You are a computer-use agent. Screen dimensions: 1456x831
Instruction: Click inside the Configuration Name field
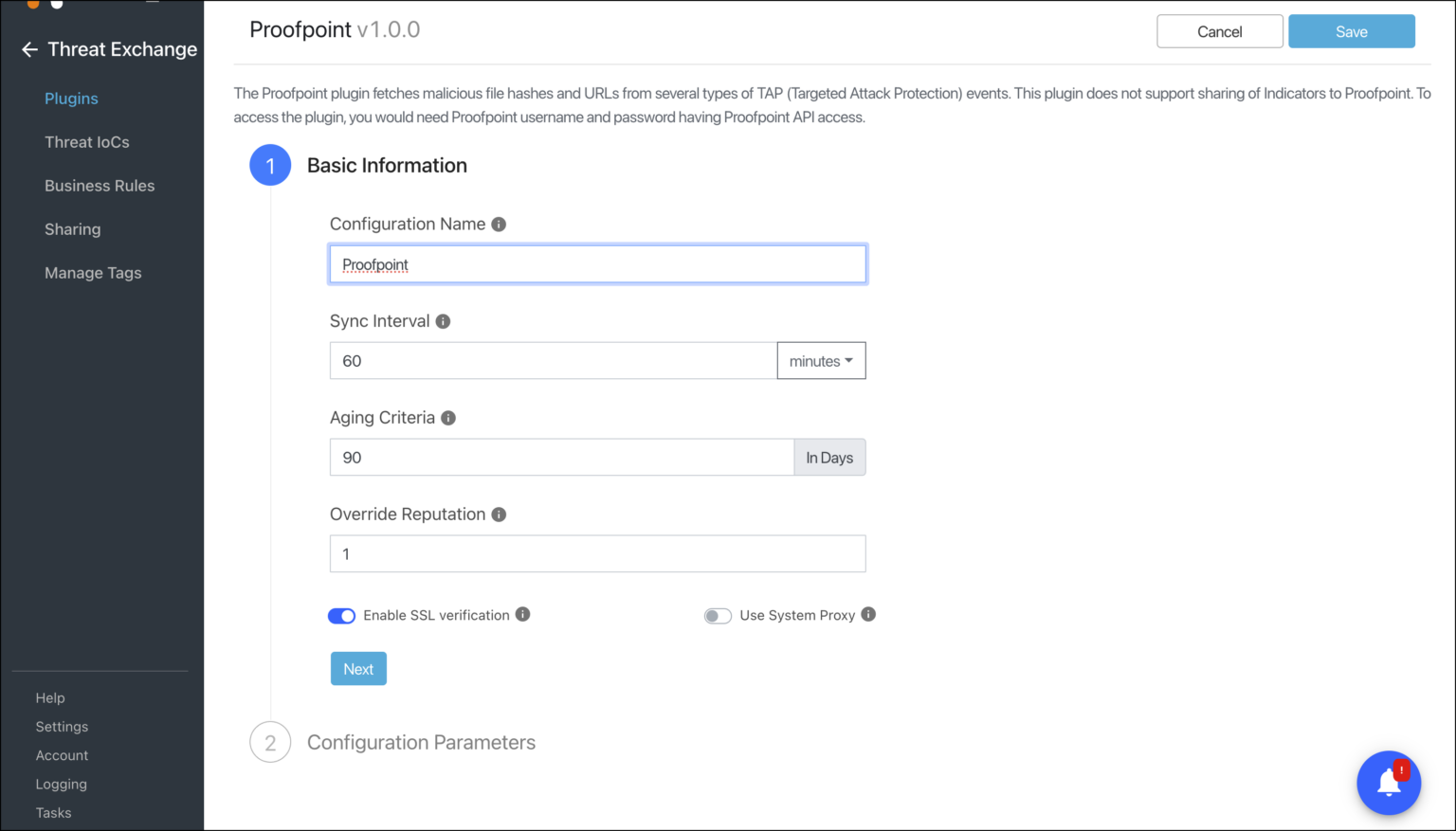point(597,263)
